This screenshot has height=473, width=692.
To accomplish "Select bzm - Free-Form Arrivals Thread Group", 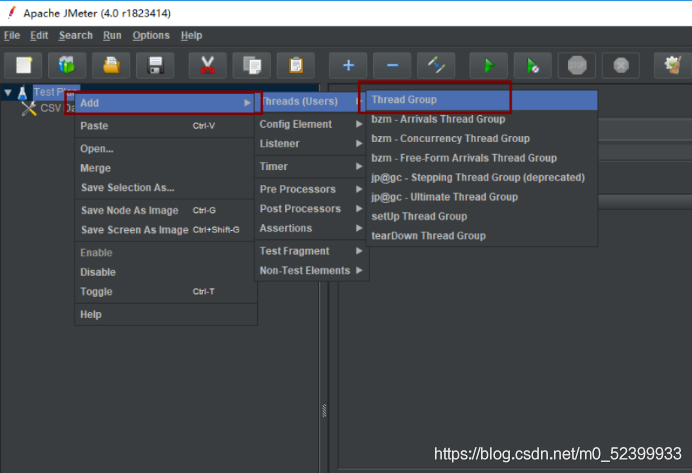I will tap(482, 158).
